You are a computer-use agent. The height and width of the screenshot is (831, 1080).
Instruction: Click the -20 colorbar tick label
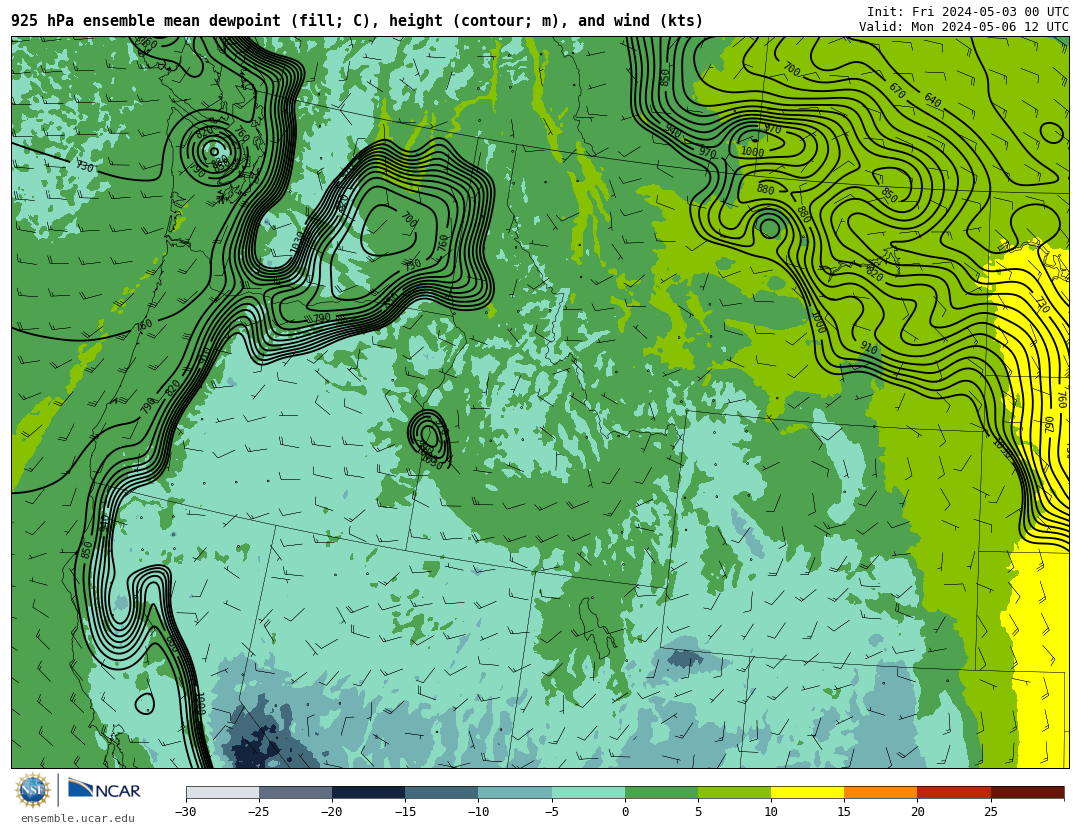coord(331,812)
